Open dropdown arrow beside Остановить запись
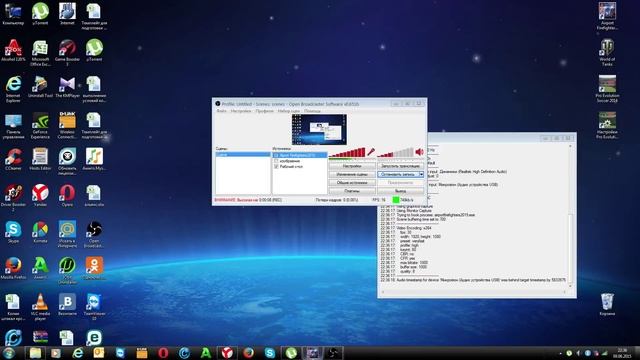Viewport: 640px width, 360px height. click(x=422, y=174)
